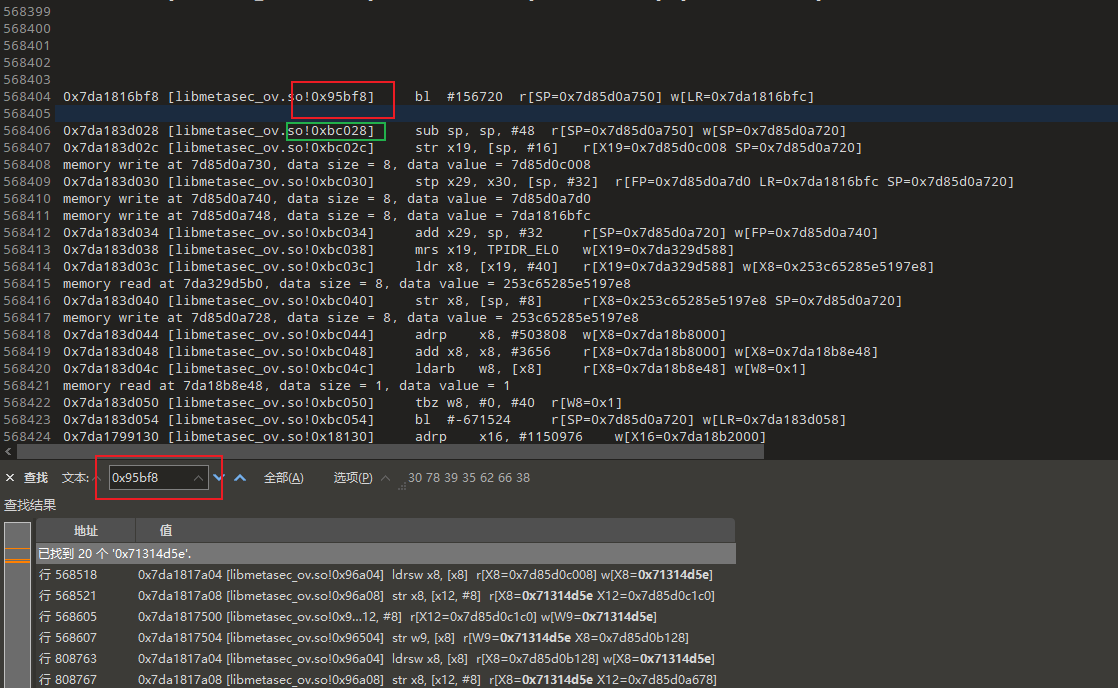
Task: Click the str x19, [sp, #16] instruction
Action: pos(486,148)
